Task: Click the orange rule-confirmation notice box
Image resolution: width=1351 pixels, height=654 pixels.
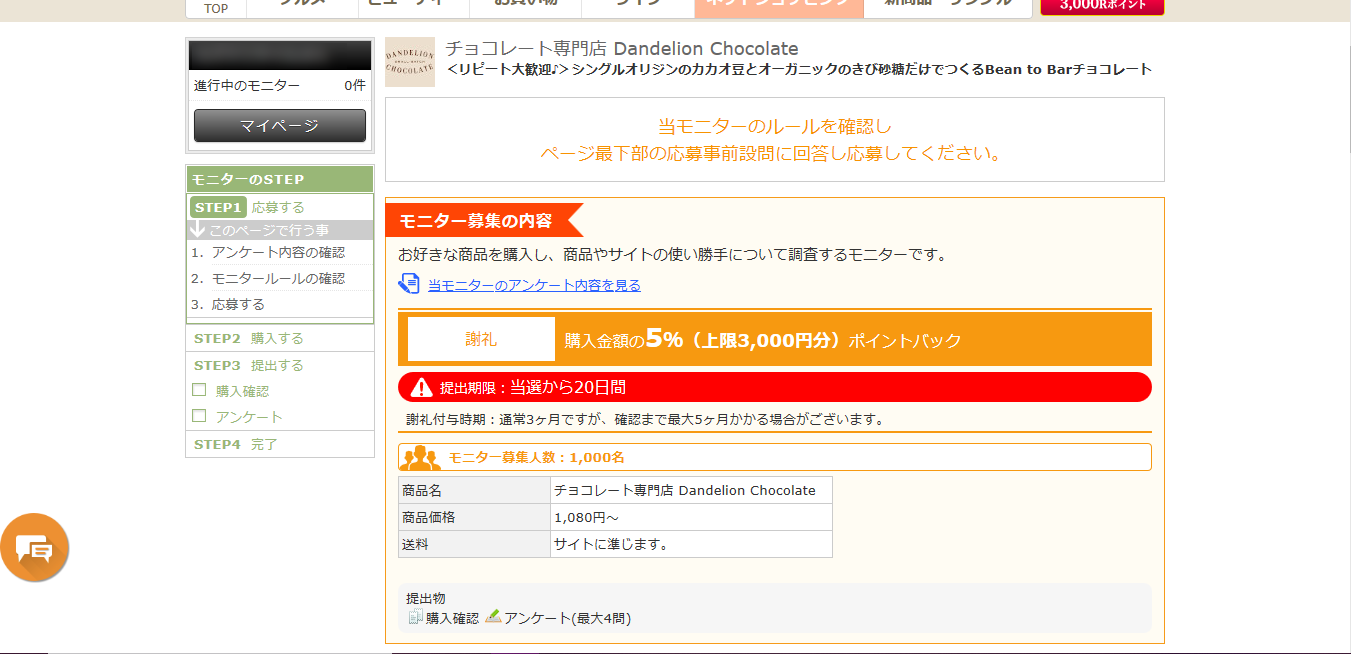Action: pyautogui.click(x=775, y=140)
